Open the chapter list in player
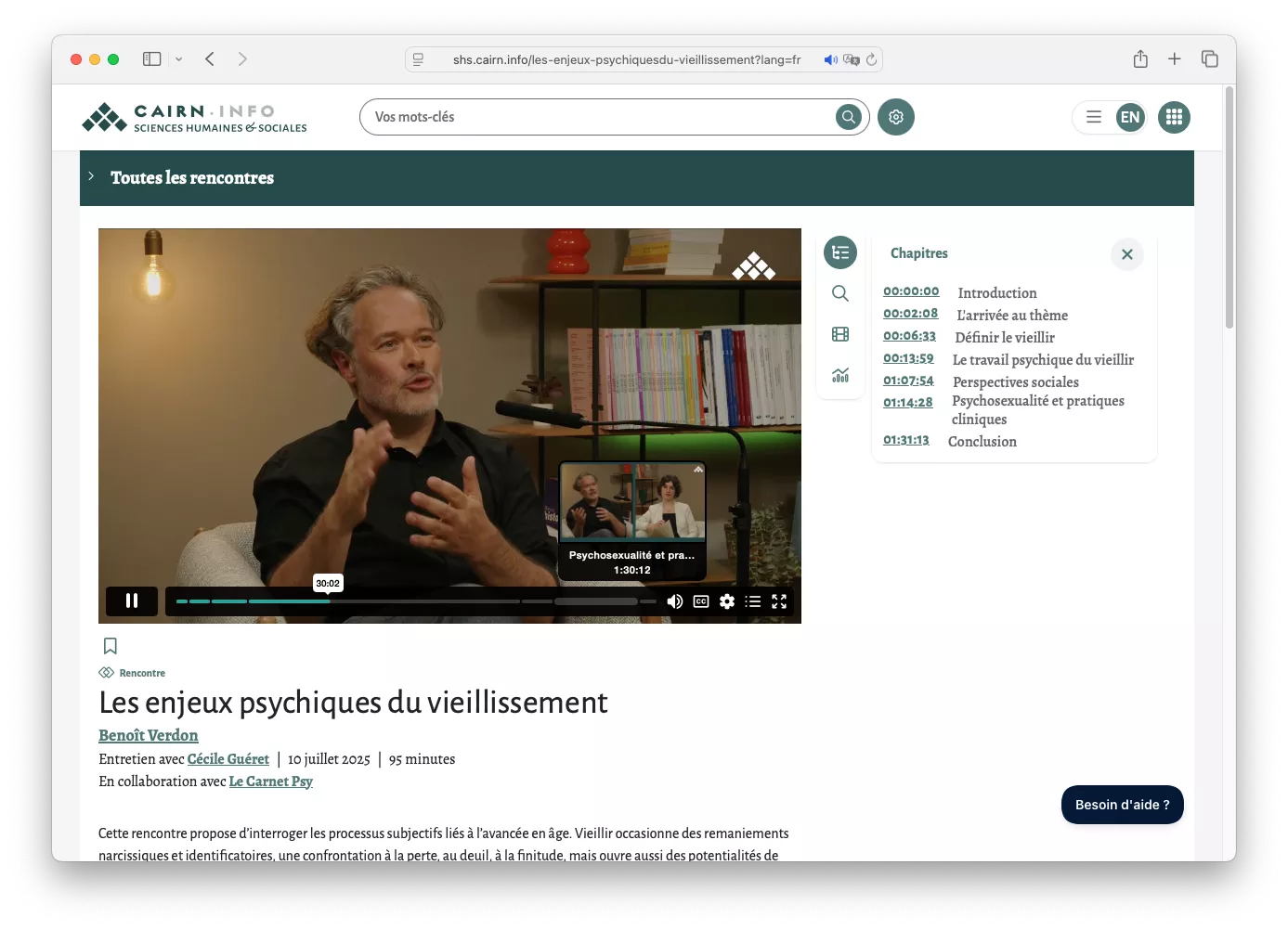 pyautogui.click(x=753, y=601)
